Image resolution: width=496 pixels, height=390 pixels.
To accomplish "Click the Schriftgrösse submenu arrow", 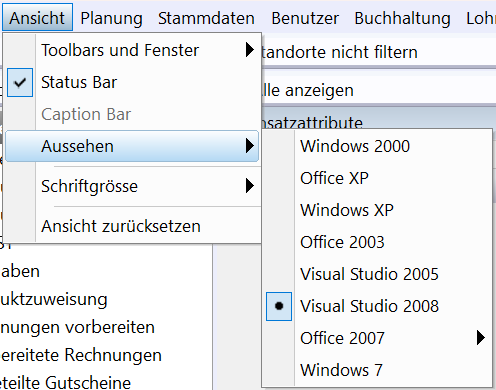I will (249, 186).
